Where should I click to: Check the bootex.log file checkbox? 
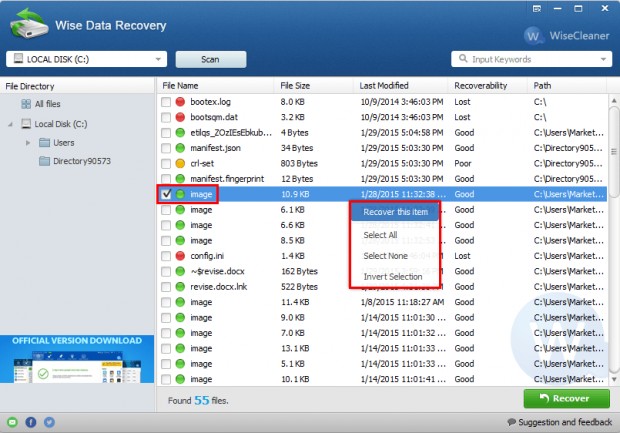click(x=167, y=103)
